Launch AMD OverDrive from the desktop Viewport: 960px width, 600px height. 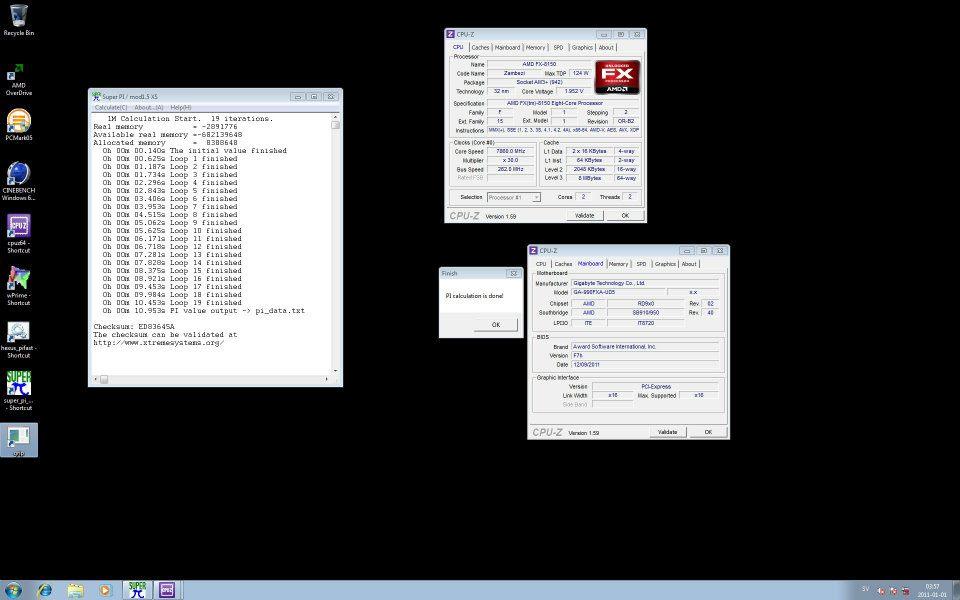point(18,80)
